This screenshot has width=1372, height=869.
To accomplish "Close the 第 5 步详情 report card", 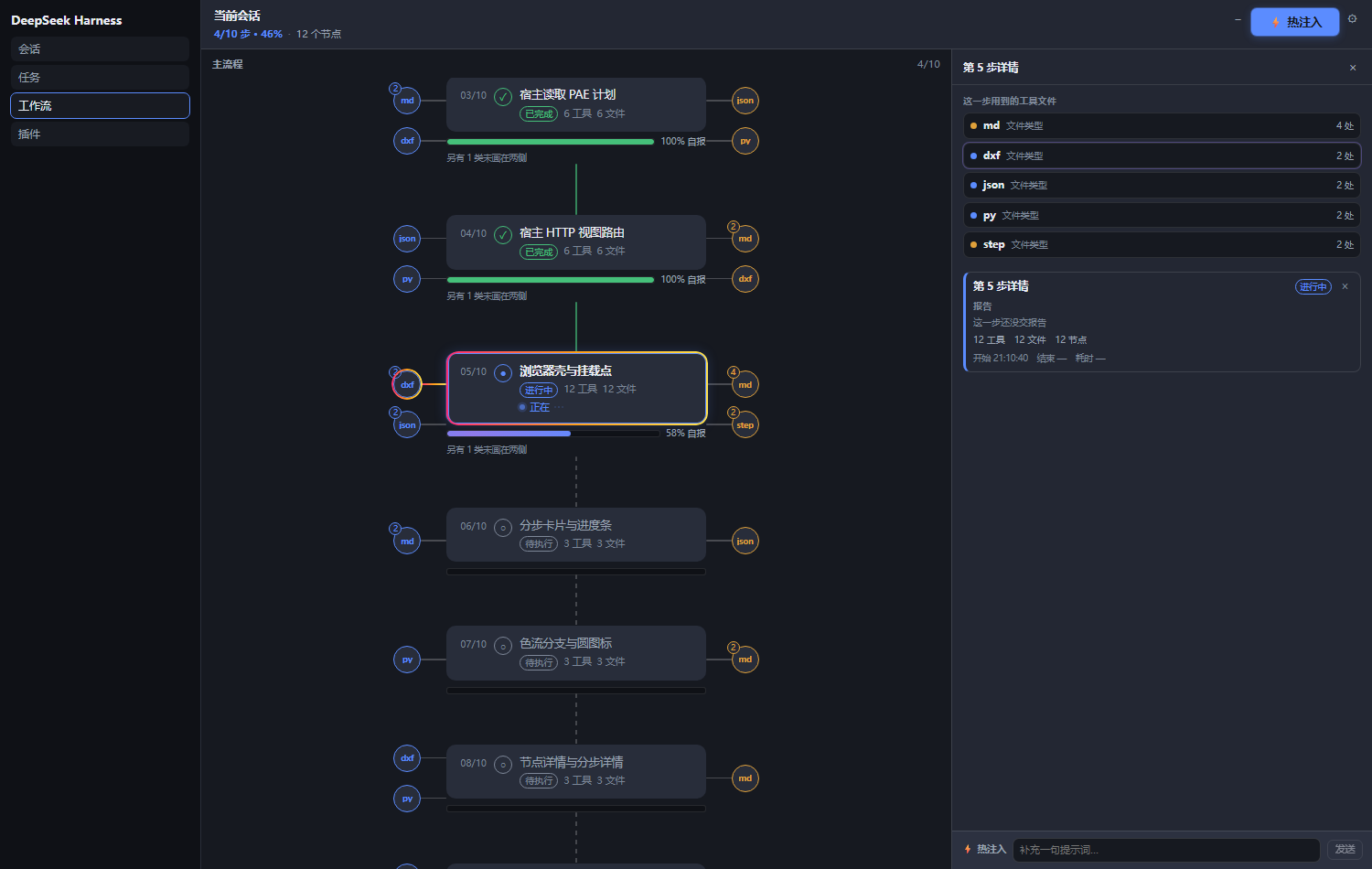I will 1345,286.
